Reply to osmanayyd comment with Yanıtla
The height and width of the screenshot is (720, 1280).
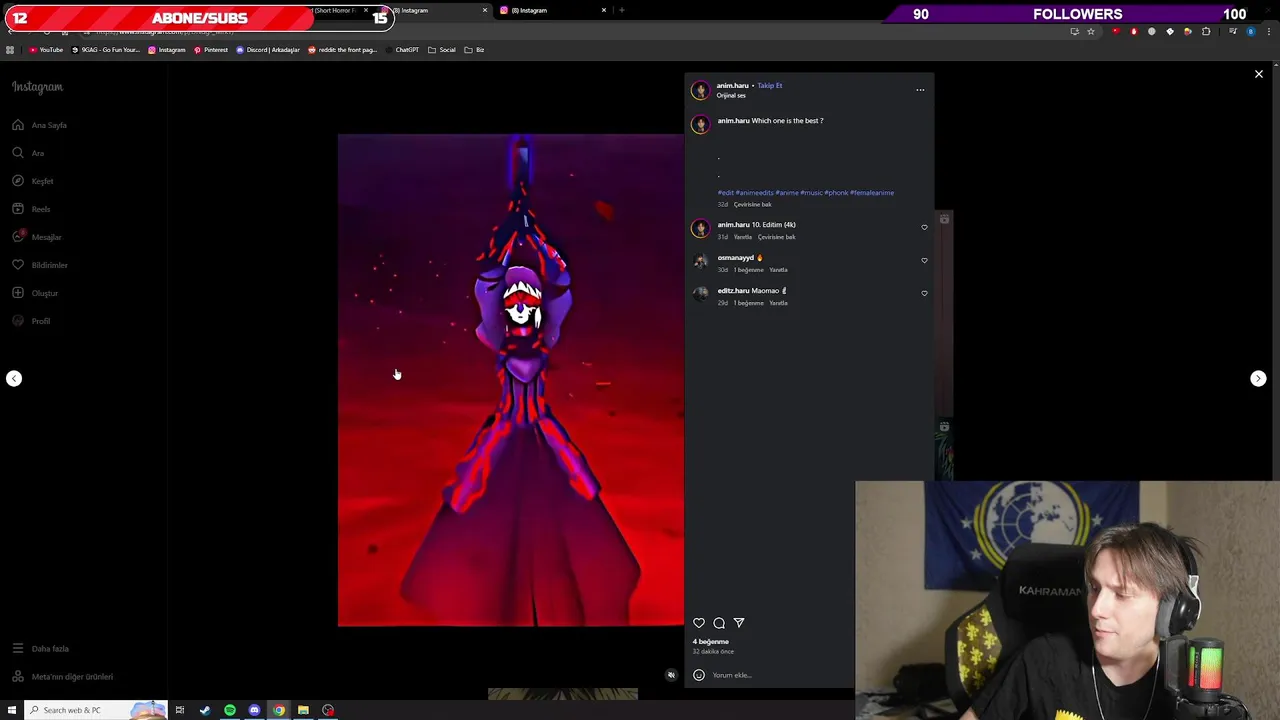point(778,270)
